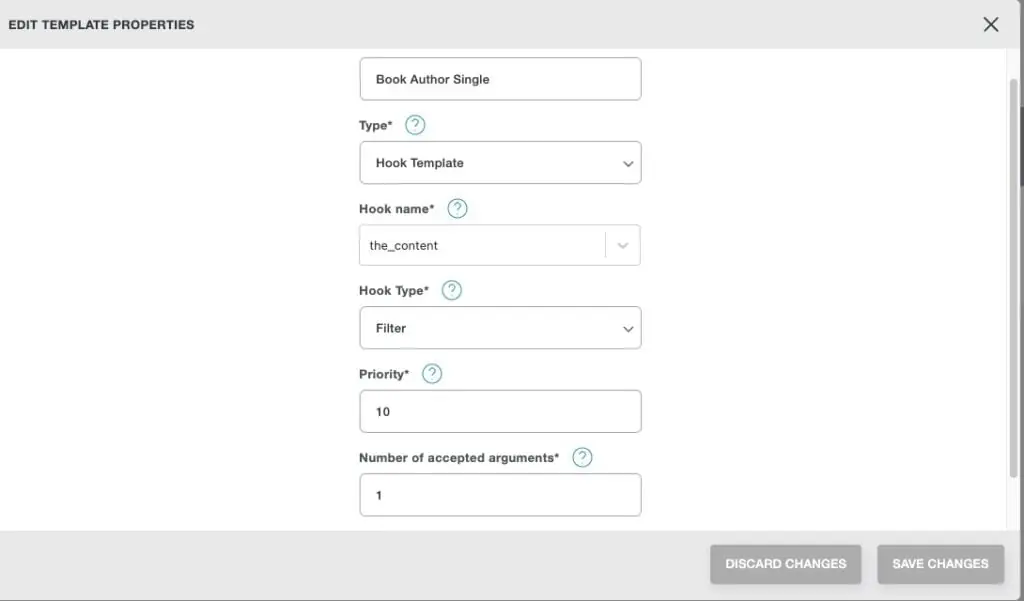The image size is (1024, 601).
Task: Open the Type dropdown showing Hook Template
Action: (x=500, y=163)
